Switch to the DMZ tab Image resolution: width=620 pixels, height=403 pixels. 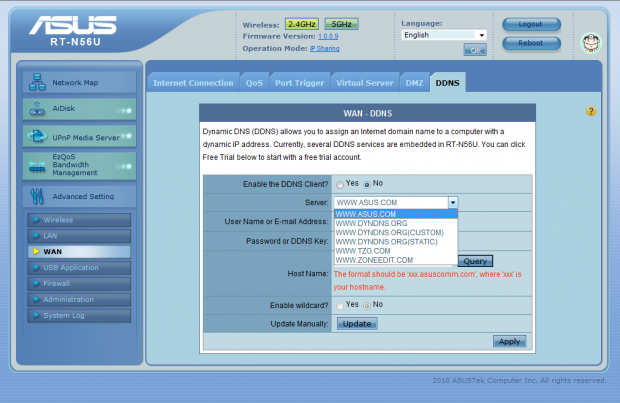(x=414, y=83)
